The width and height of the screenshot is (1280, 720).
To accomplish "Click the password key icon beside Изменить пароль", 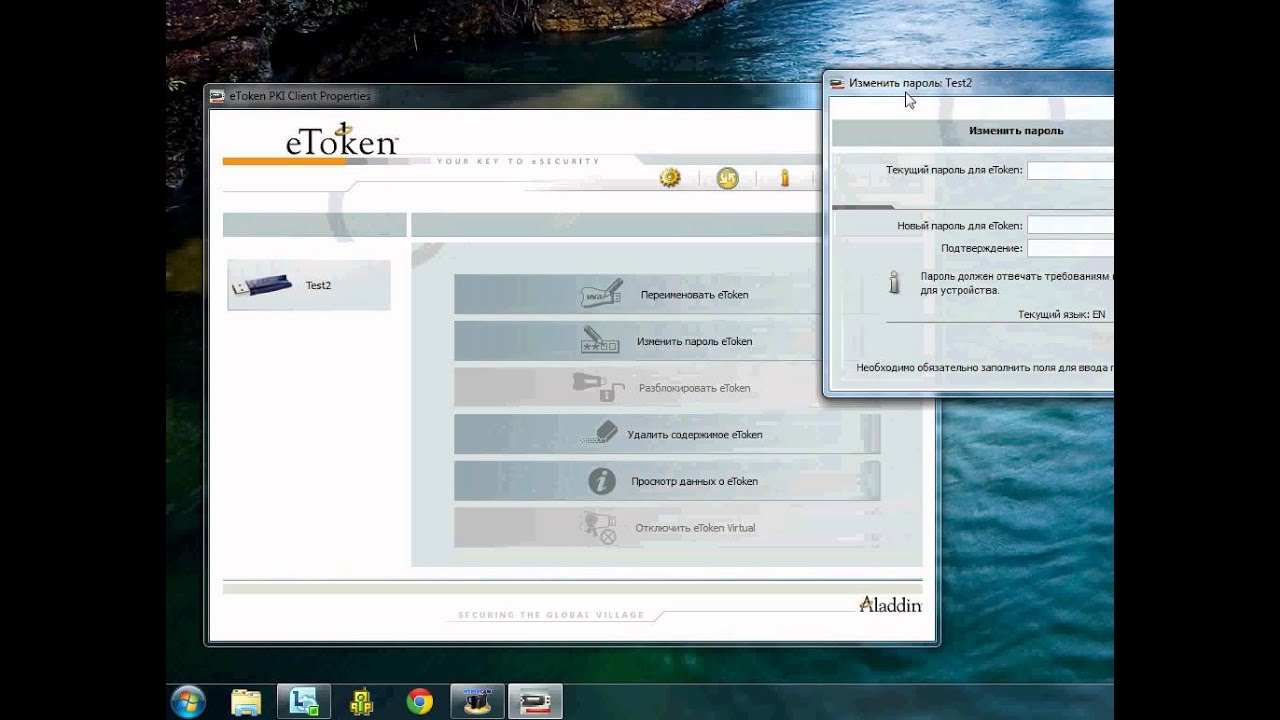I will coord(601,340).
